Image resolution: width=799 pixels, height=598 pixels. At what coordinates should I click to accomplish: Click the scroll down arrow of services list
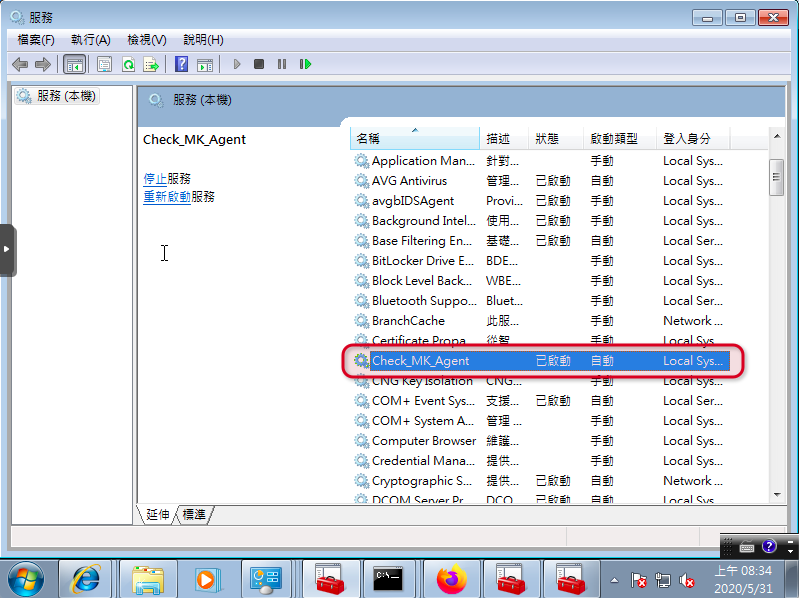pyautogui.click(x=777, y=495)
